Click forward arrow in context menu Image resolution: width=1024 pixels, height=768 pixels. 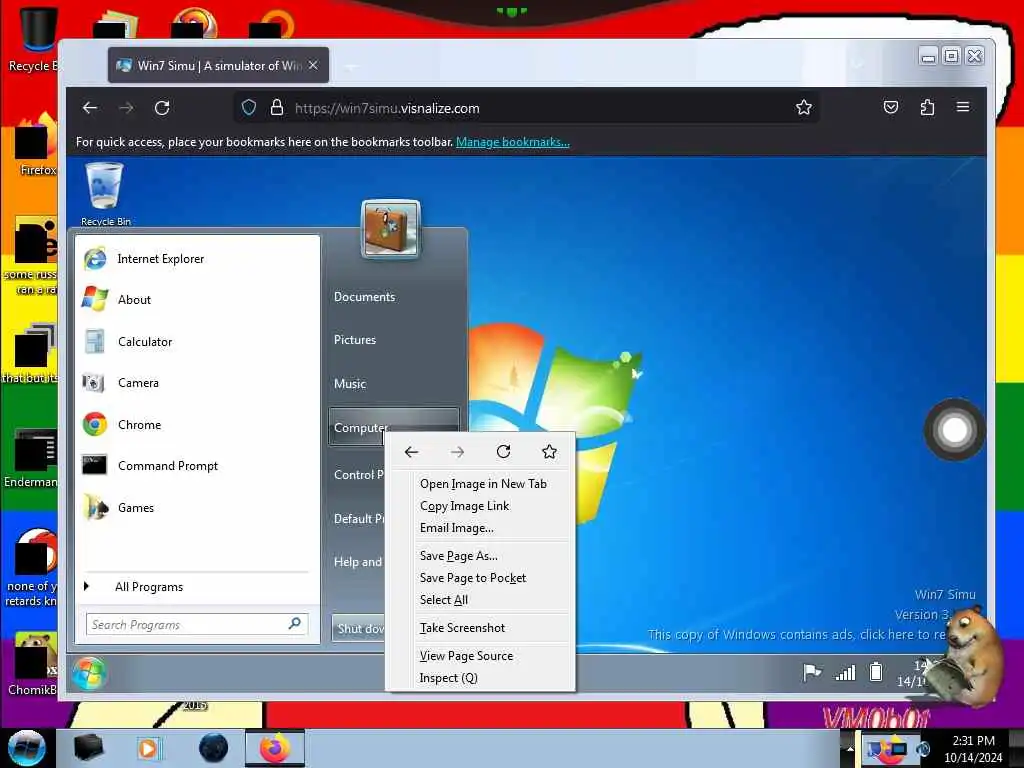[458, 452]
